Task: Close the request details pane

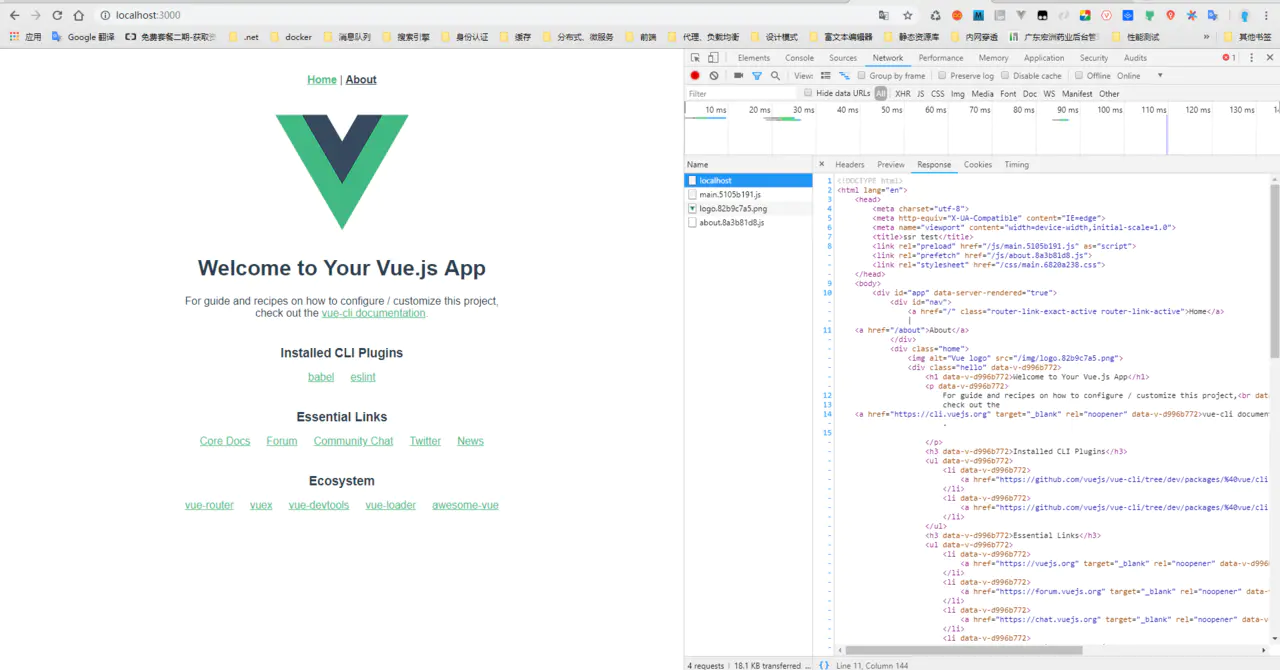Action: (x=822, y=164)
